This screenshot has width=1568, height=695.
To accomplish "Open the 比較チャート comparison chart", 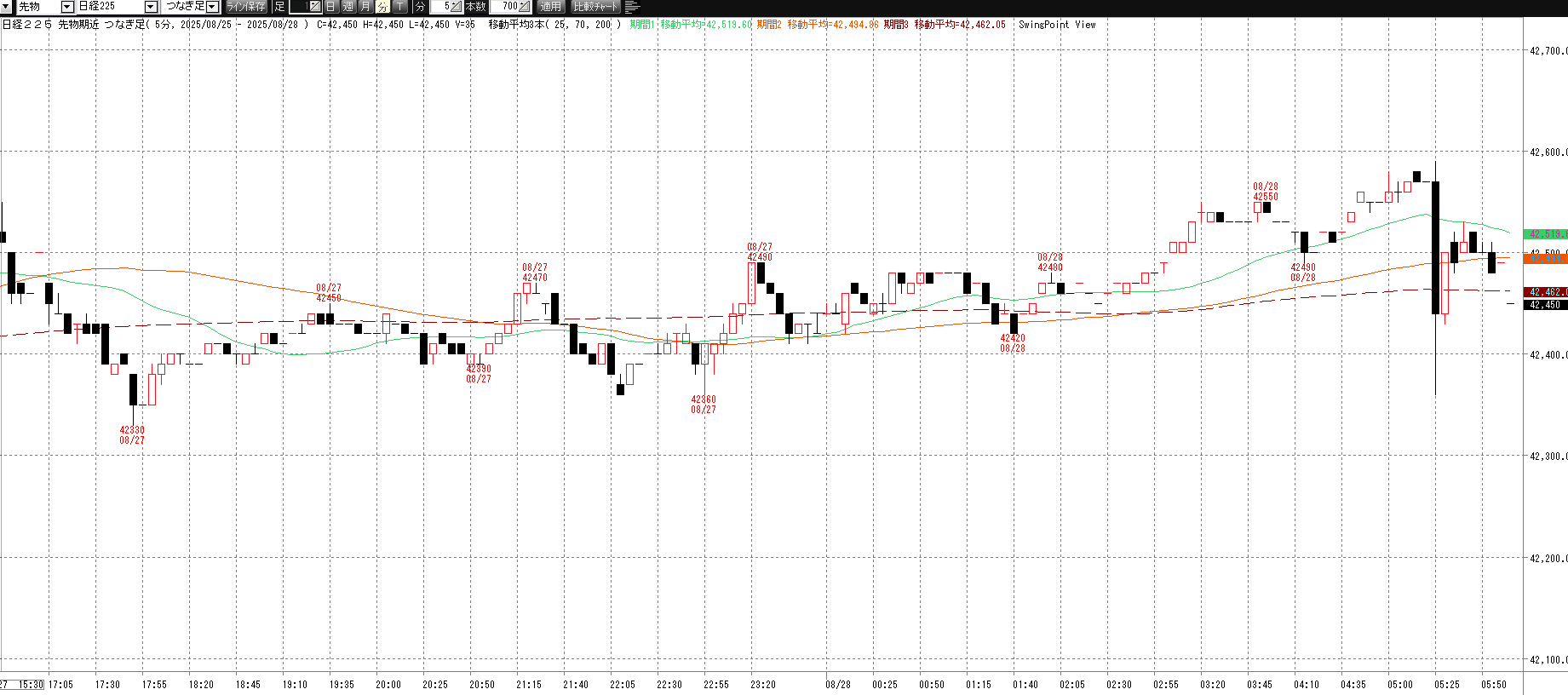I will point(596,7).
